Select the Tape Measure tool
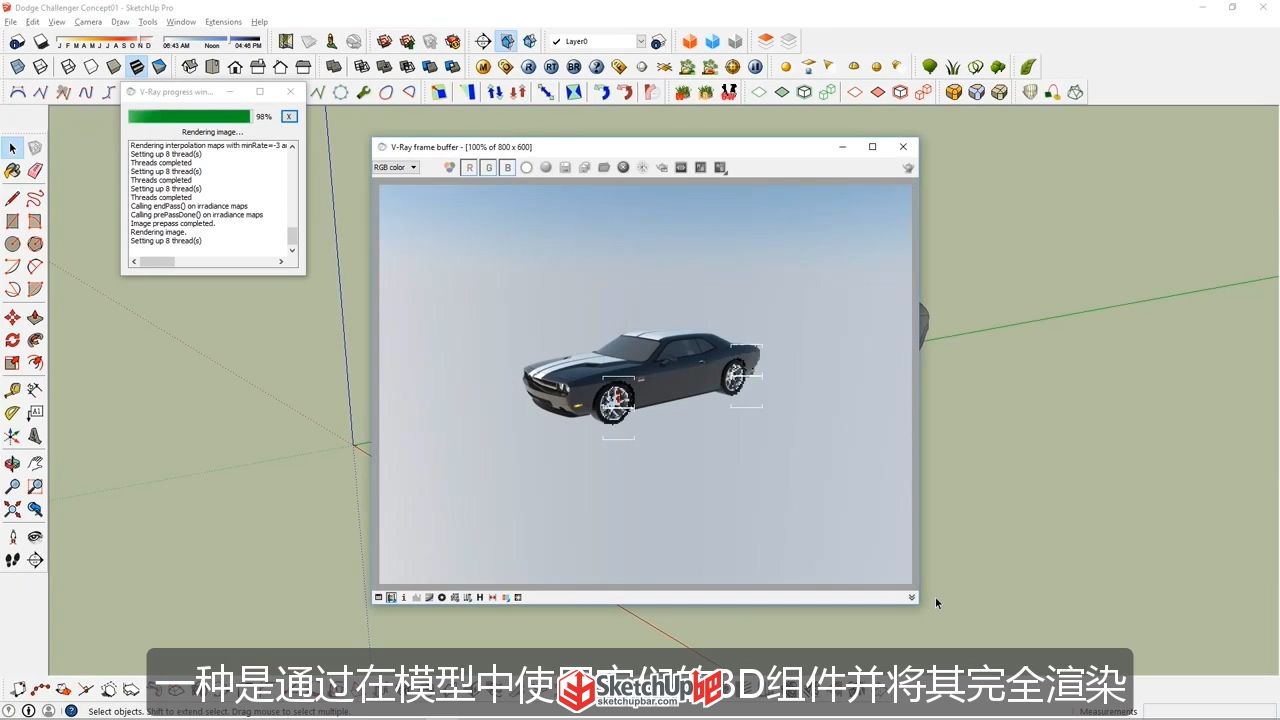The width and height of the screenshot is (1280, 720). (x=13, y=390)
